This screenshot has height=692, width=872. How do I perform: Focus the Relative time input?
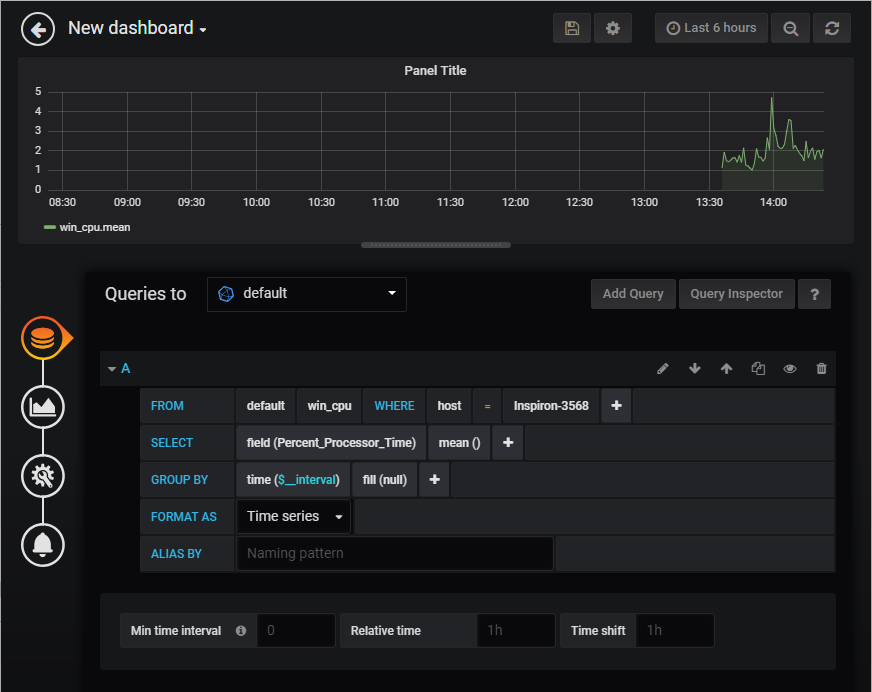pos(516,630)
